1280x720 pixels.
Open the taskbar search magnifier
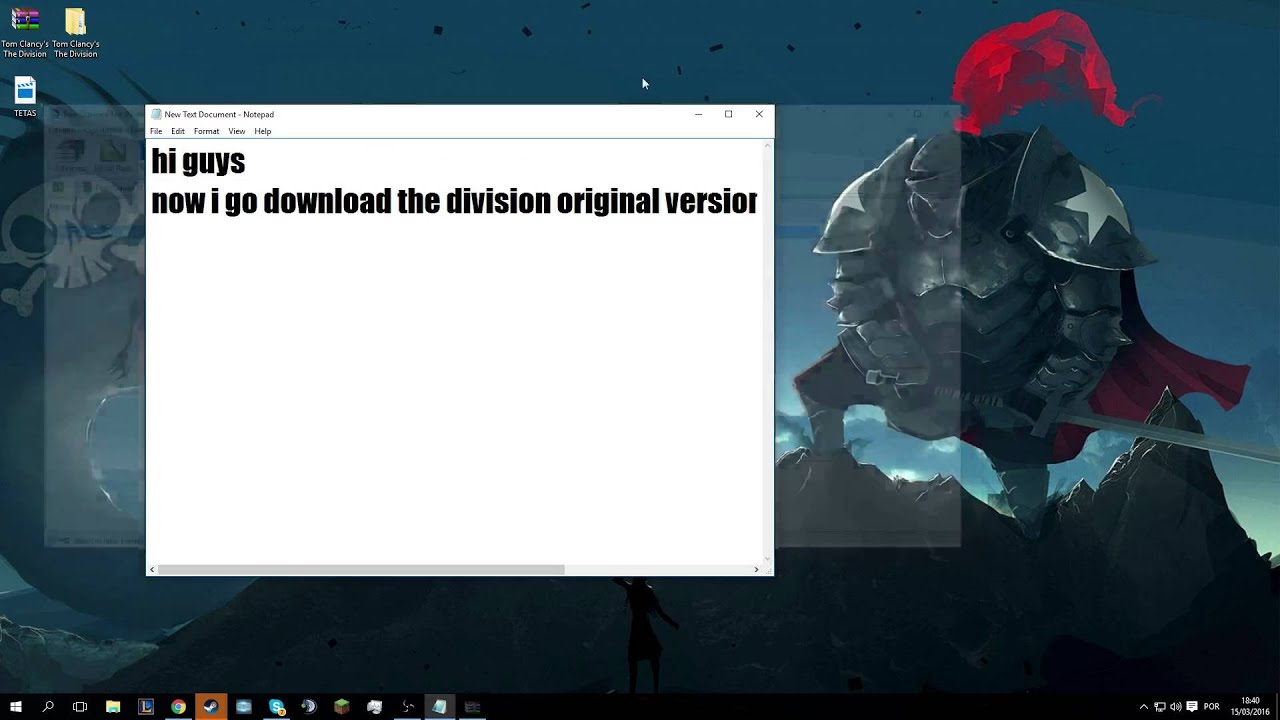(48, 706)
